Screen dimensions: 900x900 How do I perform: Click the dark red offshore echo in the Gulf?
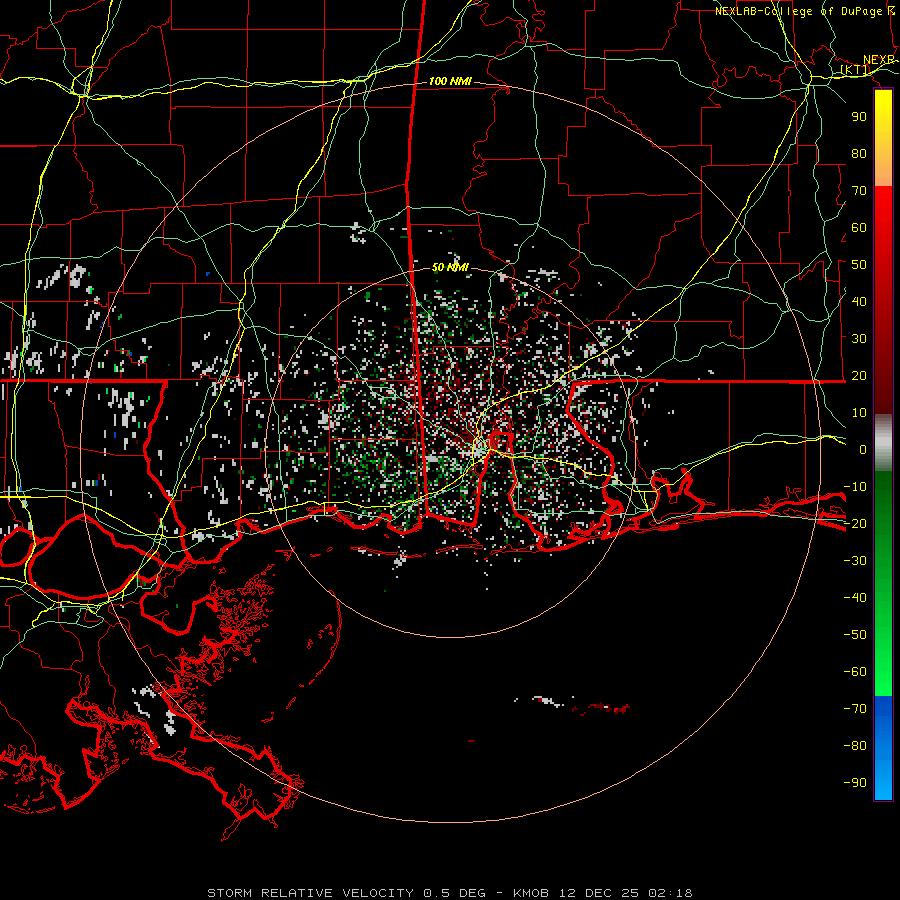(x=603, y=708)
